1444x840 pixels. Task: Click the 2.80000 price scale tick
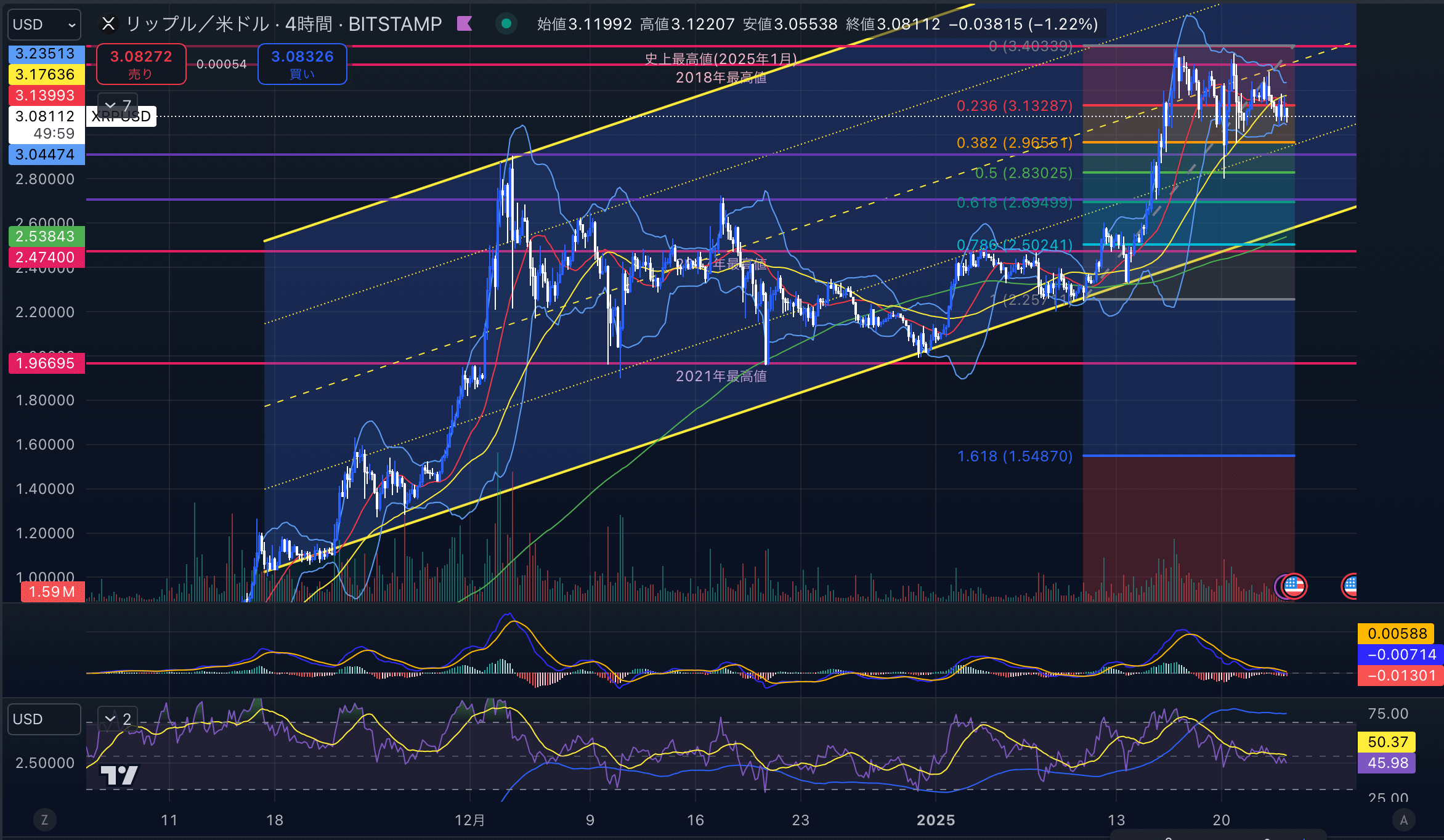coord(45,179)
